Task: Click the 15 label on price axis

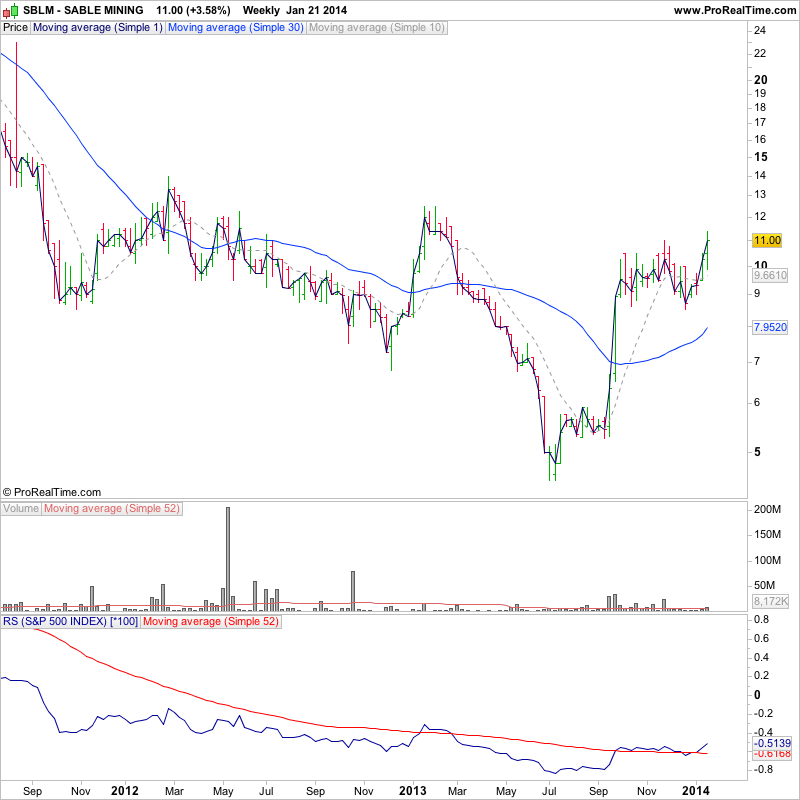Action: 760,157
